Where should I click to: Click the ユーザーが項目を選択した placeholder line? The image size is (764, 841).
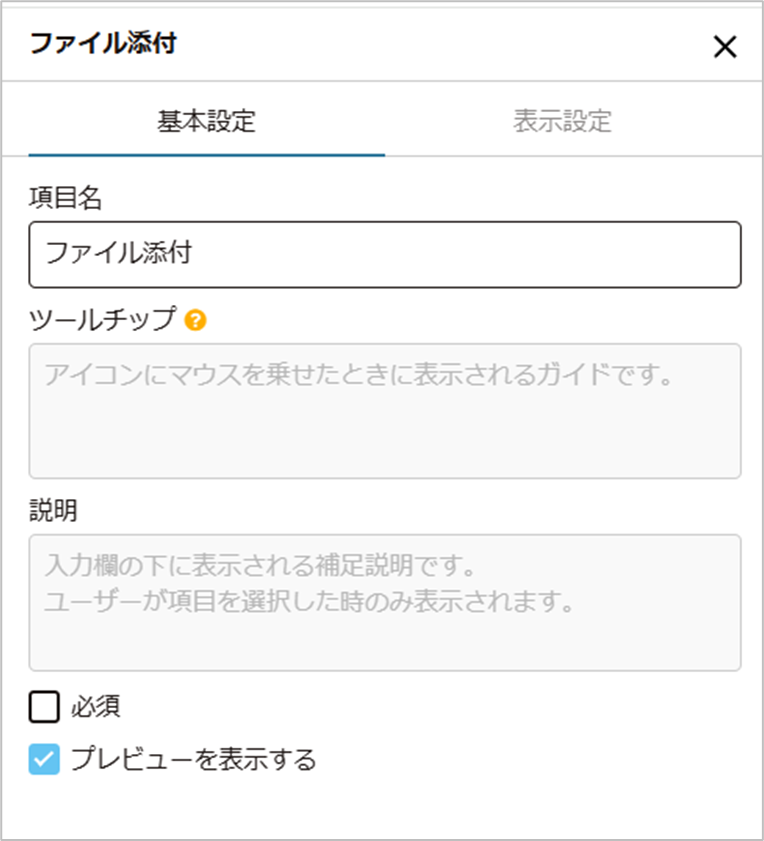(309, 601)
